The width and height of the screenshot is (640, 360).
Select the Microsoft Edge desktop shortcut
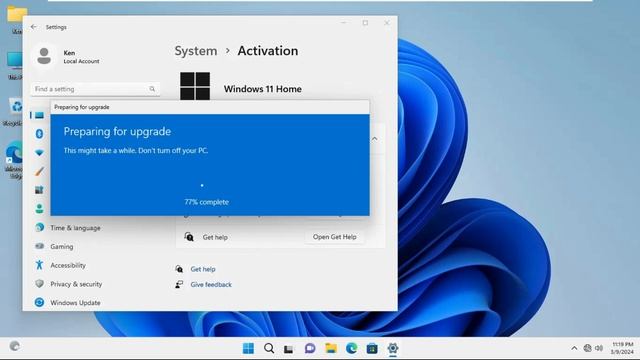tap(15, 160)
